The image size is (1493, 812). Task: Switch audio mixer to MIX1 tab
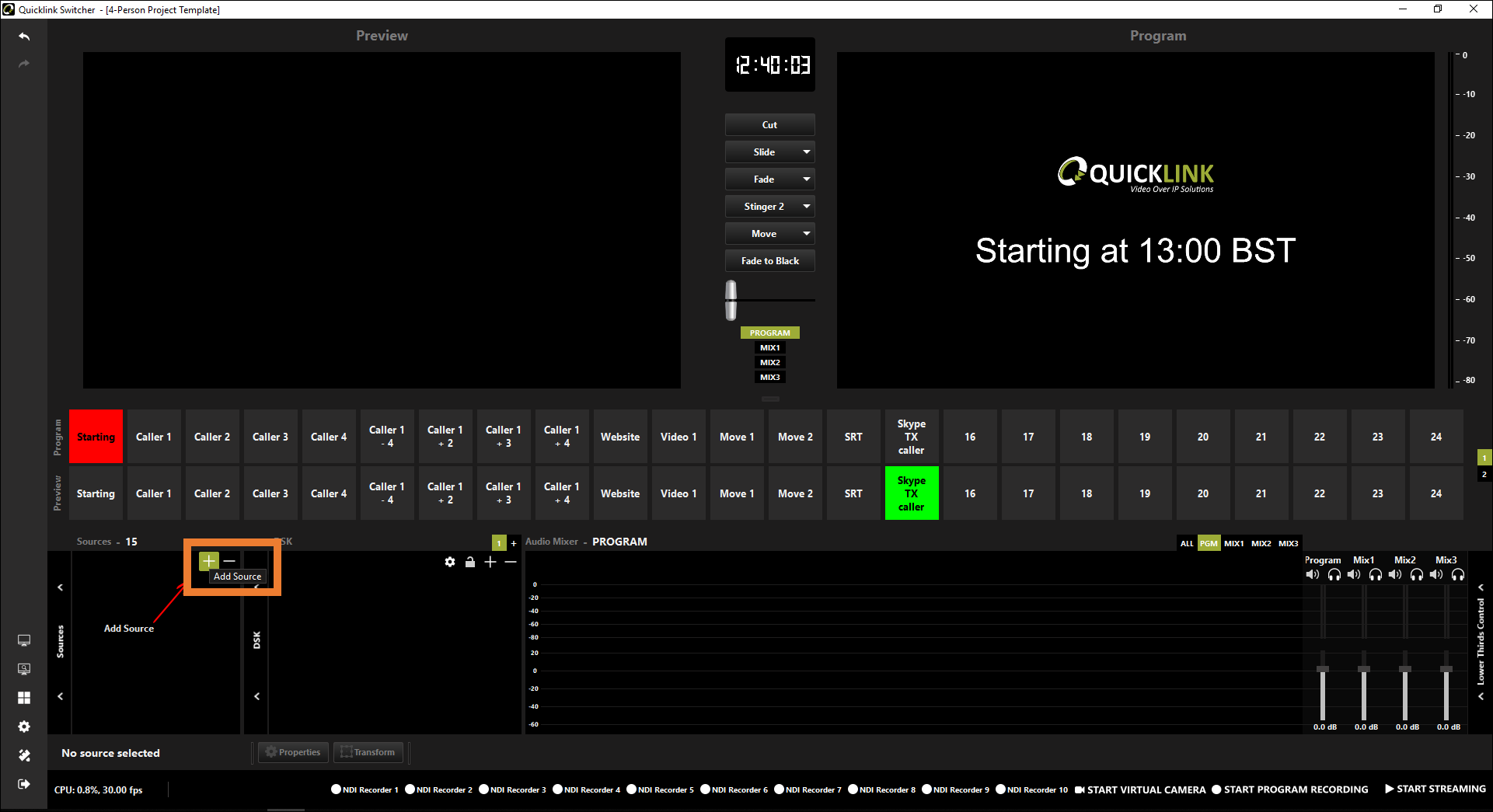point(1233,543)
